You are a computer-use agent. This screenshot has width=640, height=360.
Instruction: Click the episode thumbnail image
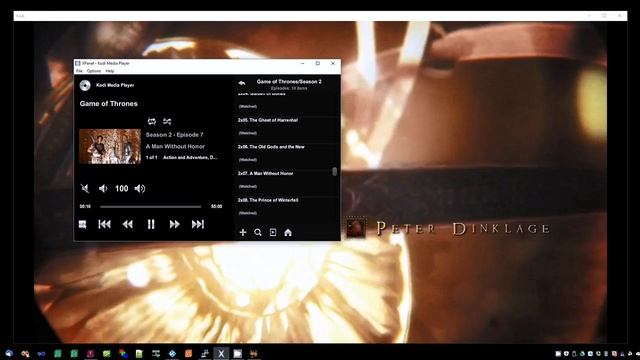[110, 146]
